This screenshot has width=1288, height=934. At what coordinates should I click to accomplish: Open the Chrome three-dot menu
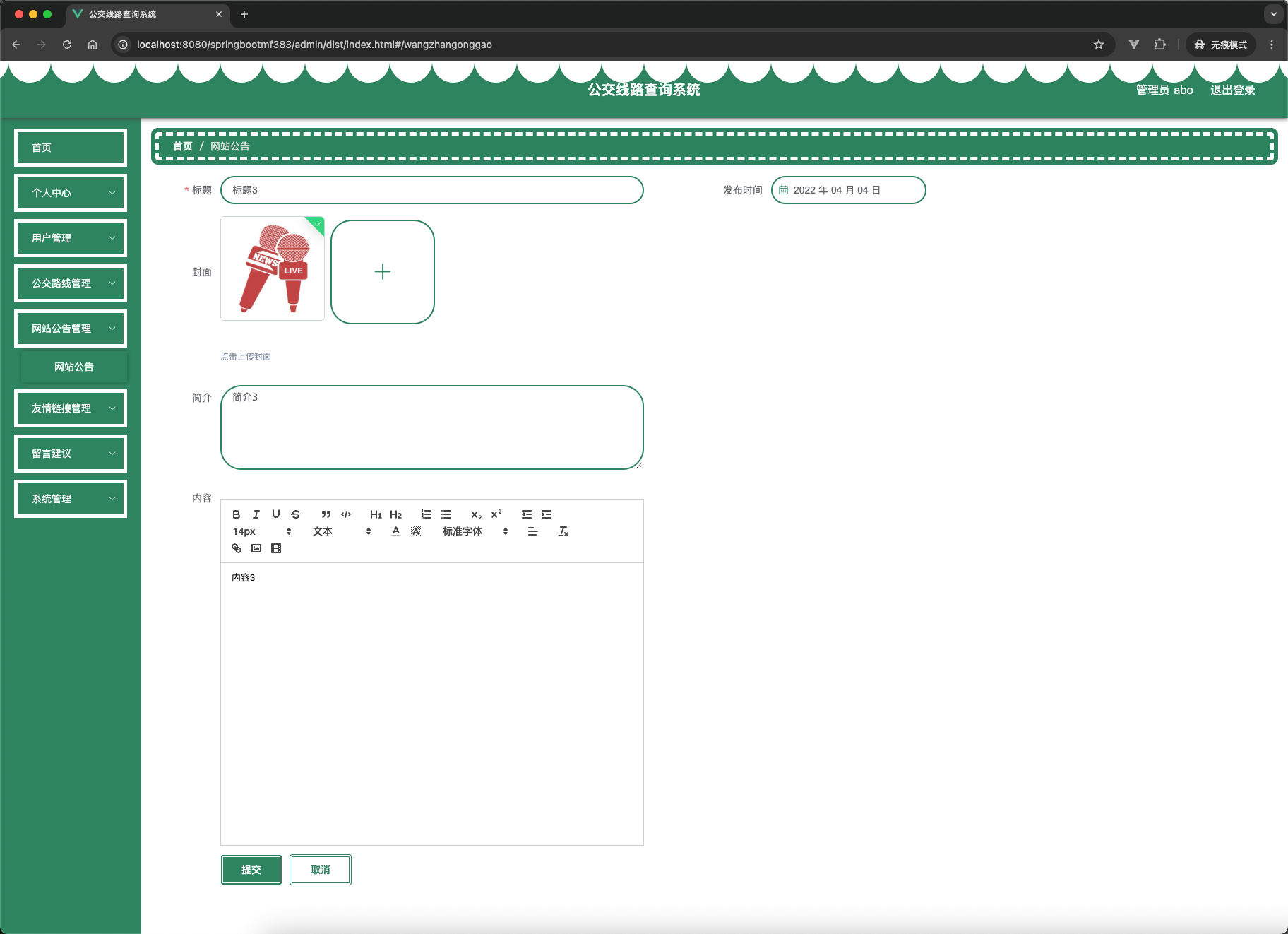pos(1272,45)
